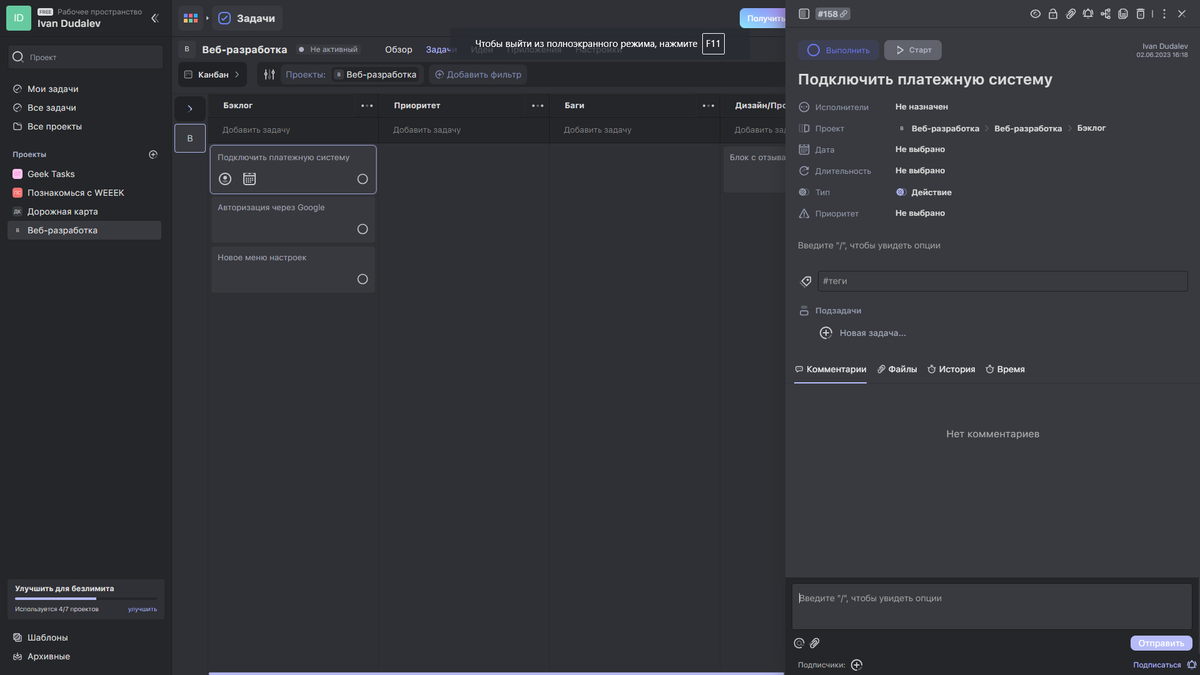
Task: Open Баги column three-dot menu
Action: point(709,105)
